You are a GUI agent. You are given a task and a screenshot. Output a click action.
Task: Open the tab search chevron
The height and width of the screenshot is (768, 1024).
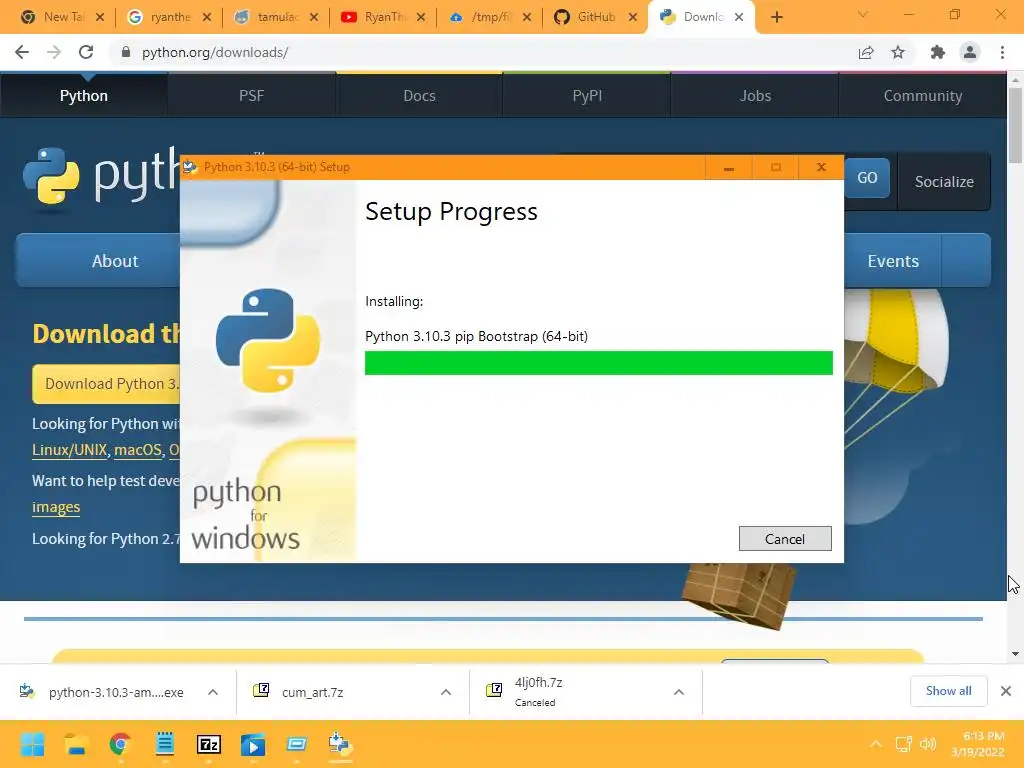[863, 14]
